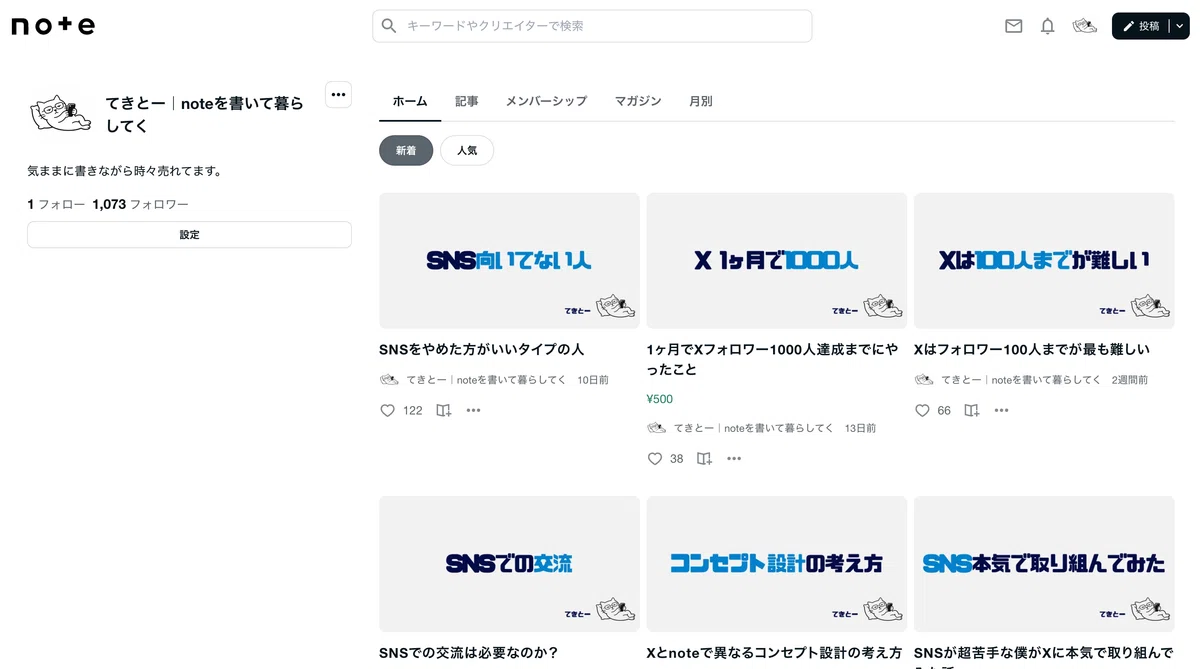Viewport: 1200px width, 669px height.
Task: Switch to the マガジン tab
Action: pos(638,101)
